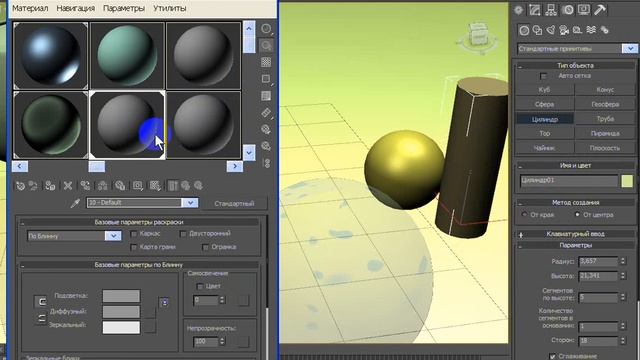Image resolution: width=640 pixels, height=360 pixels.
Task: Select the Cameras category icon
Action: coord(564,30)
